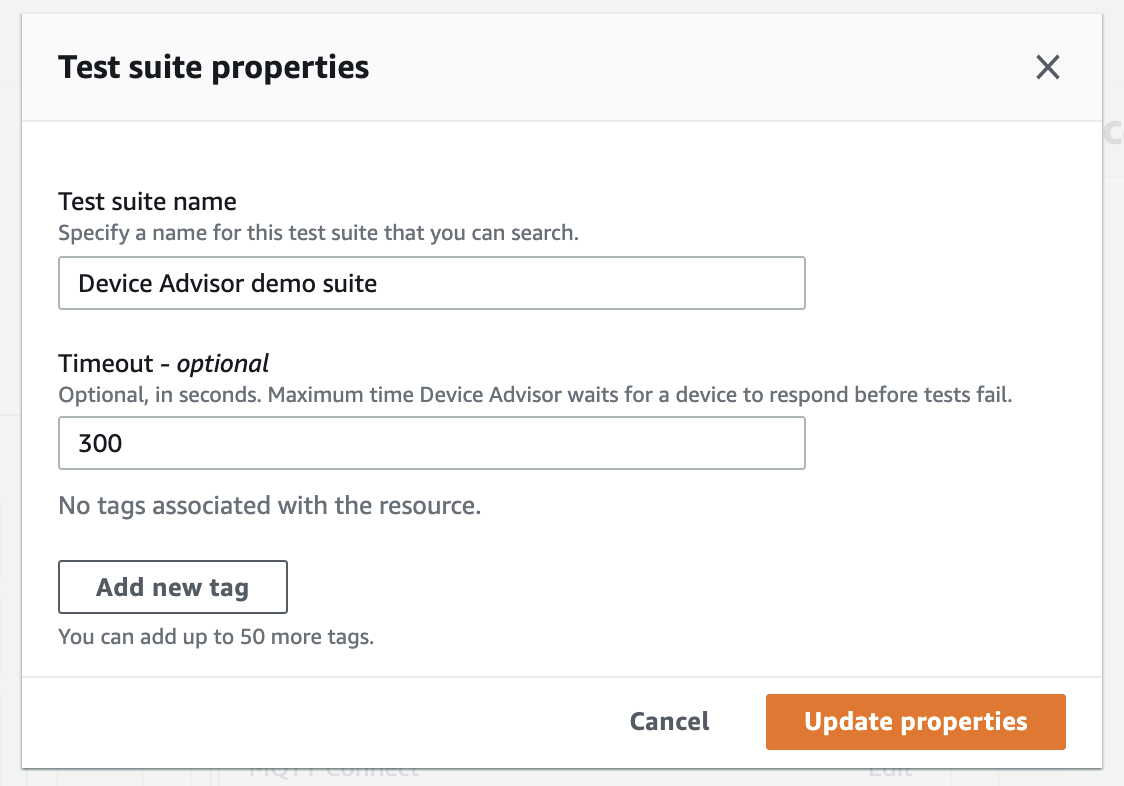
Task: Close the Test suite properties dialog
Action: (x=1047, y=67)
